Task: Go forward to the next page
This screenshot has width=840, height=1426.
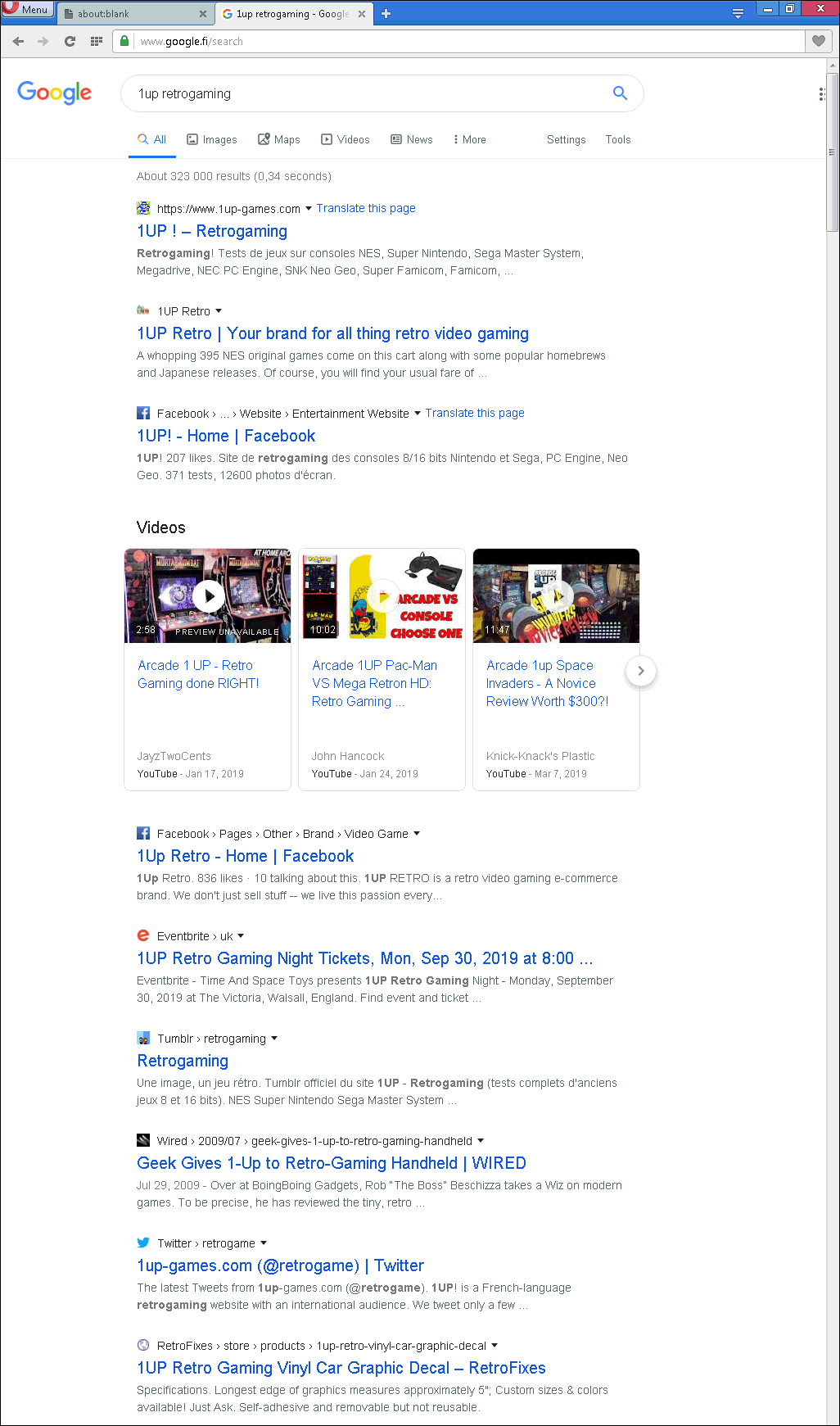Action: [x=43, y=41]
